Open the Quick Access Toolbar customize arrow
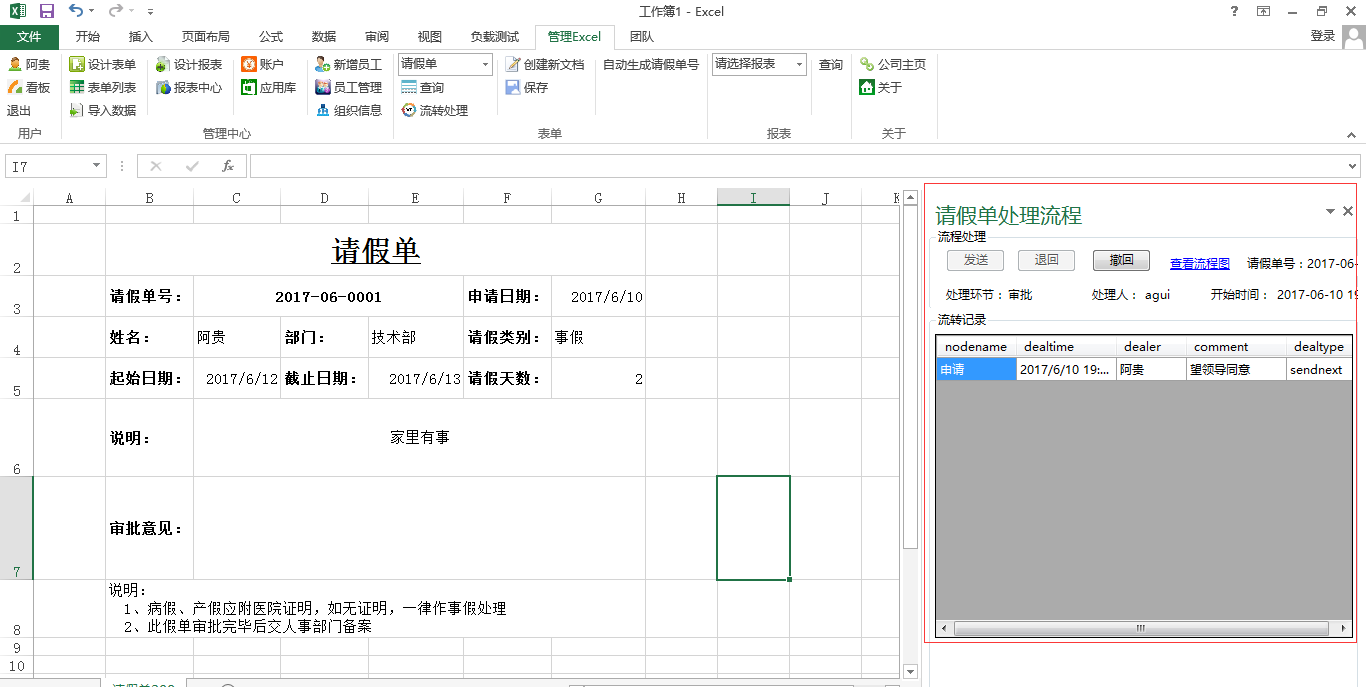Image resolution: width=1366 pixels, height=687 pixels. click(150, 12)
